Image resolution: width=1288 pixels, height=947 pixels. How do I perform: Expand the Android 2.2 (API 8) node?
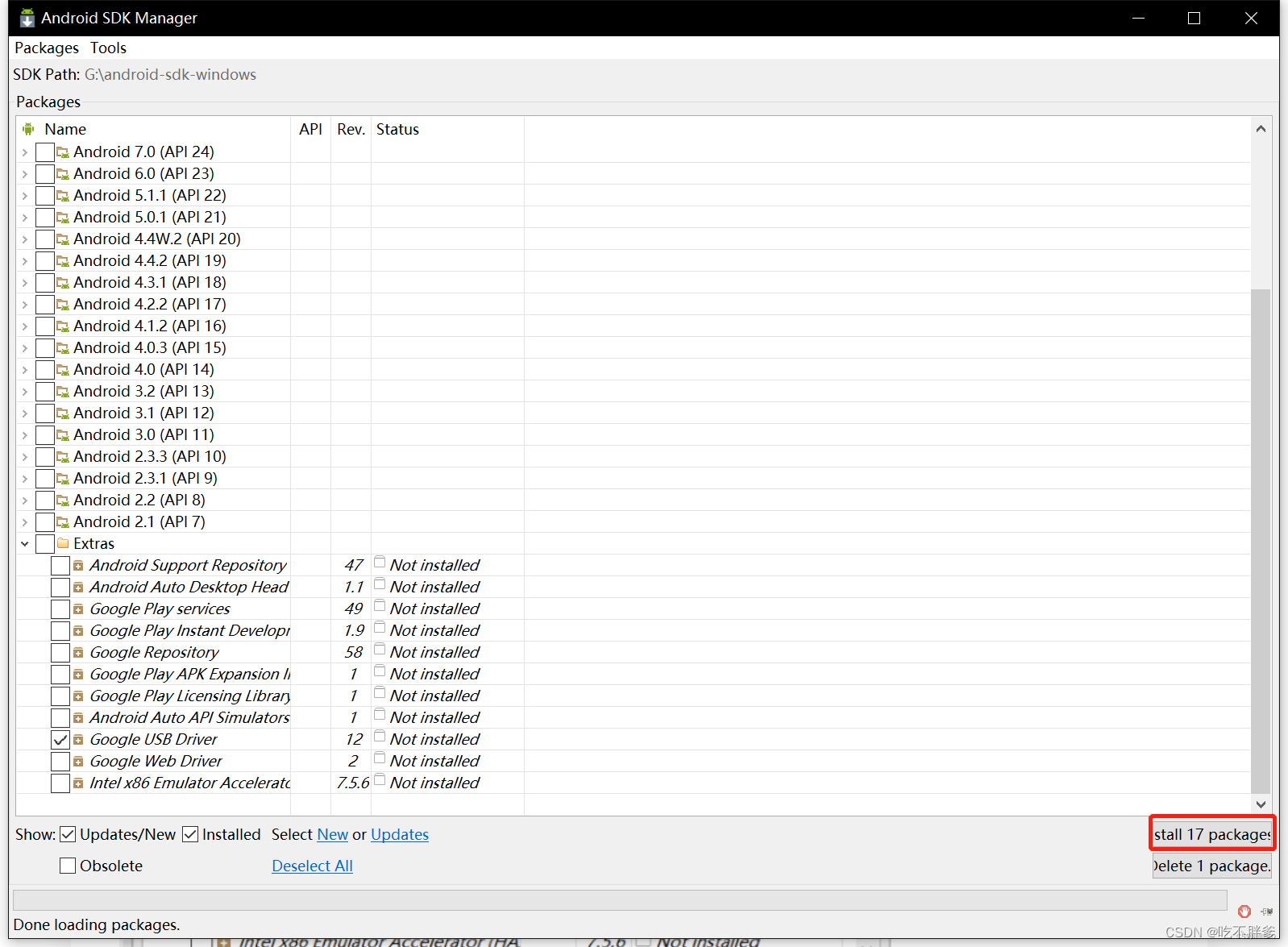tap(25, 500)
